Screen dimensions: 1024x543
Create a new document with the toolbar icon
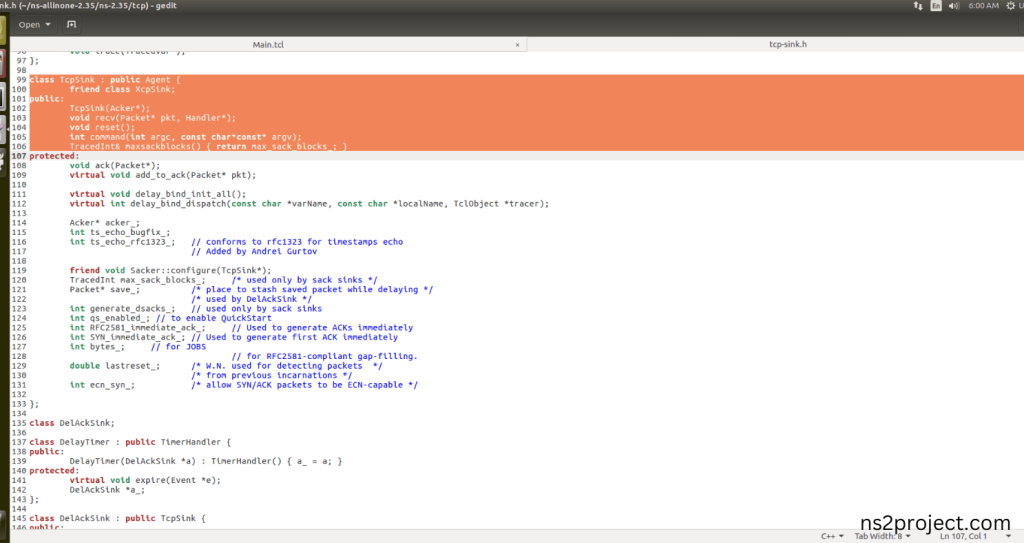pyautogui.click(x=71, y=25)
